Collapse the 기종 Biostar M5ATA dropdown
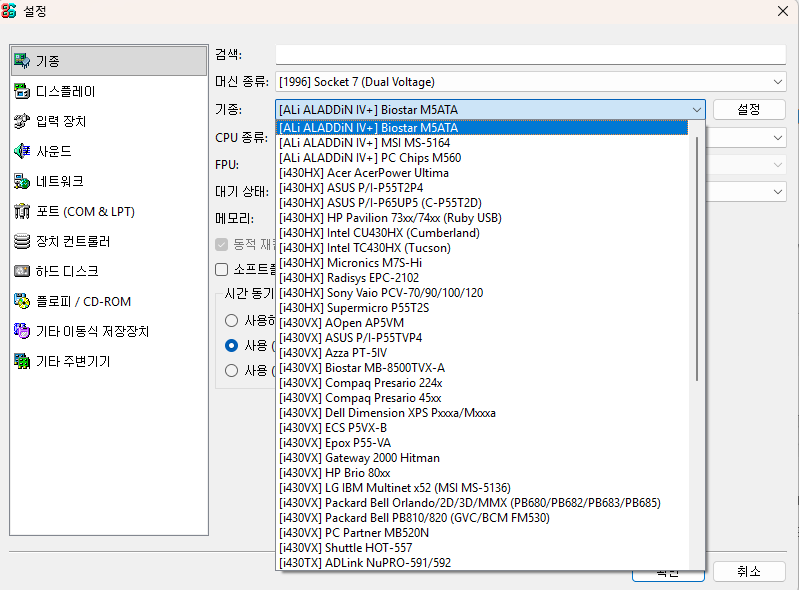 click(696, 110)
